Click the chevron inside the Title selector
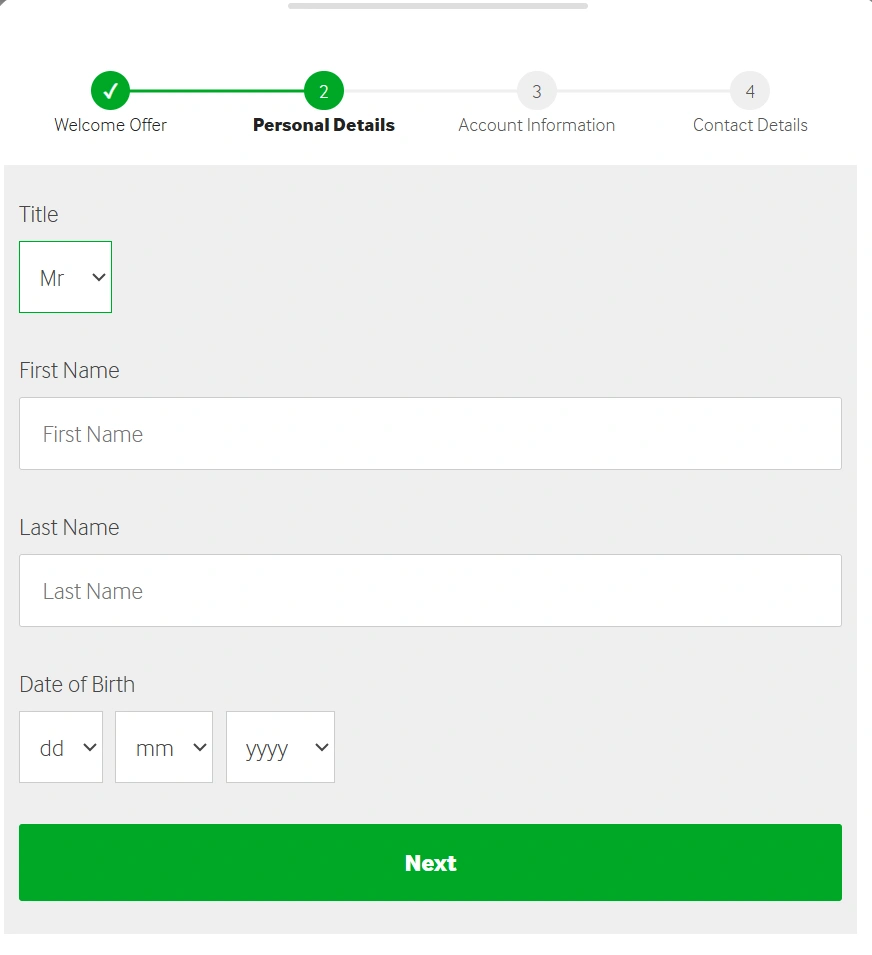Screen dimensions: 872x955 97,277
